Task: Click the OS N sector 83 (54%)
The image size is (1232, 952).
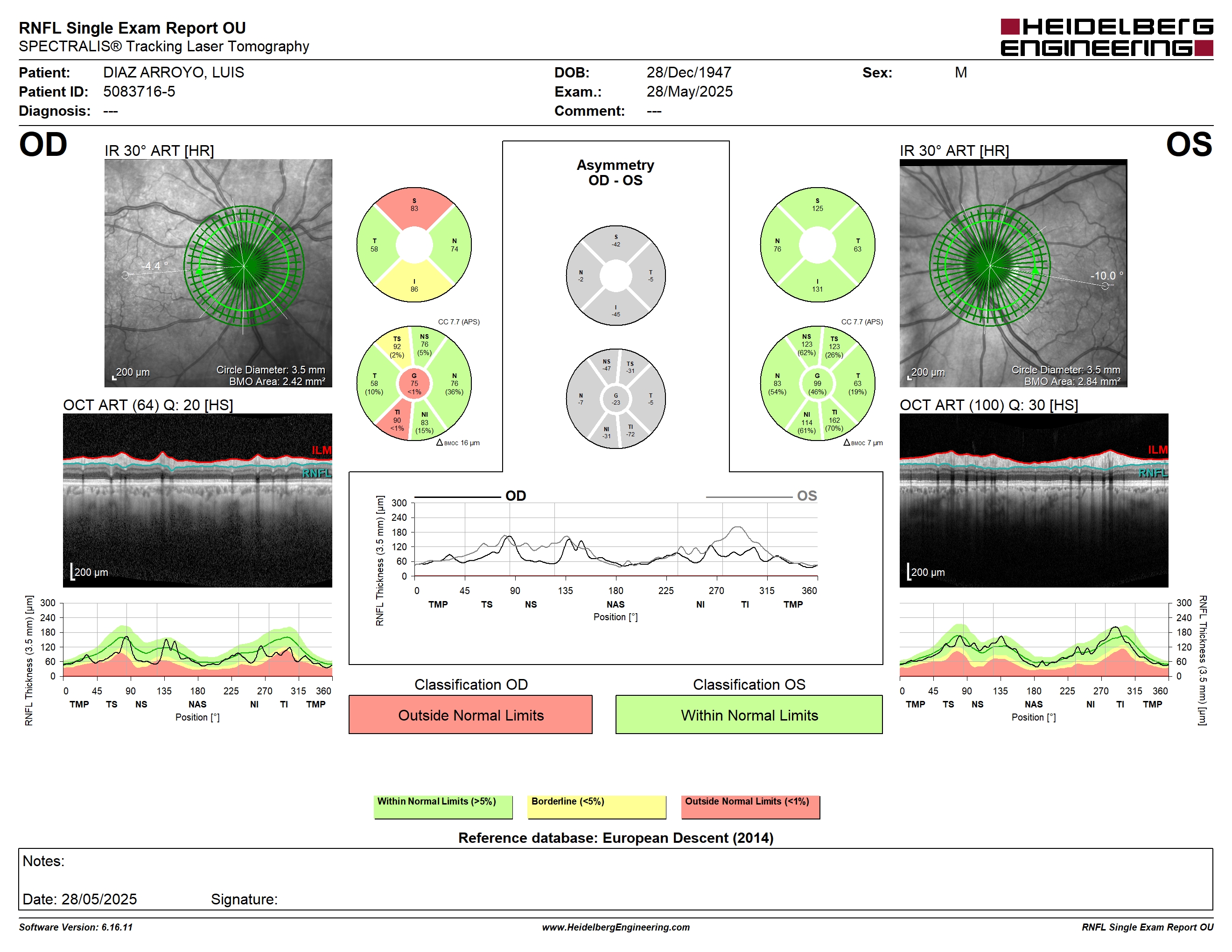Action: click(777, 384)
